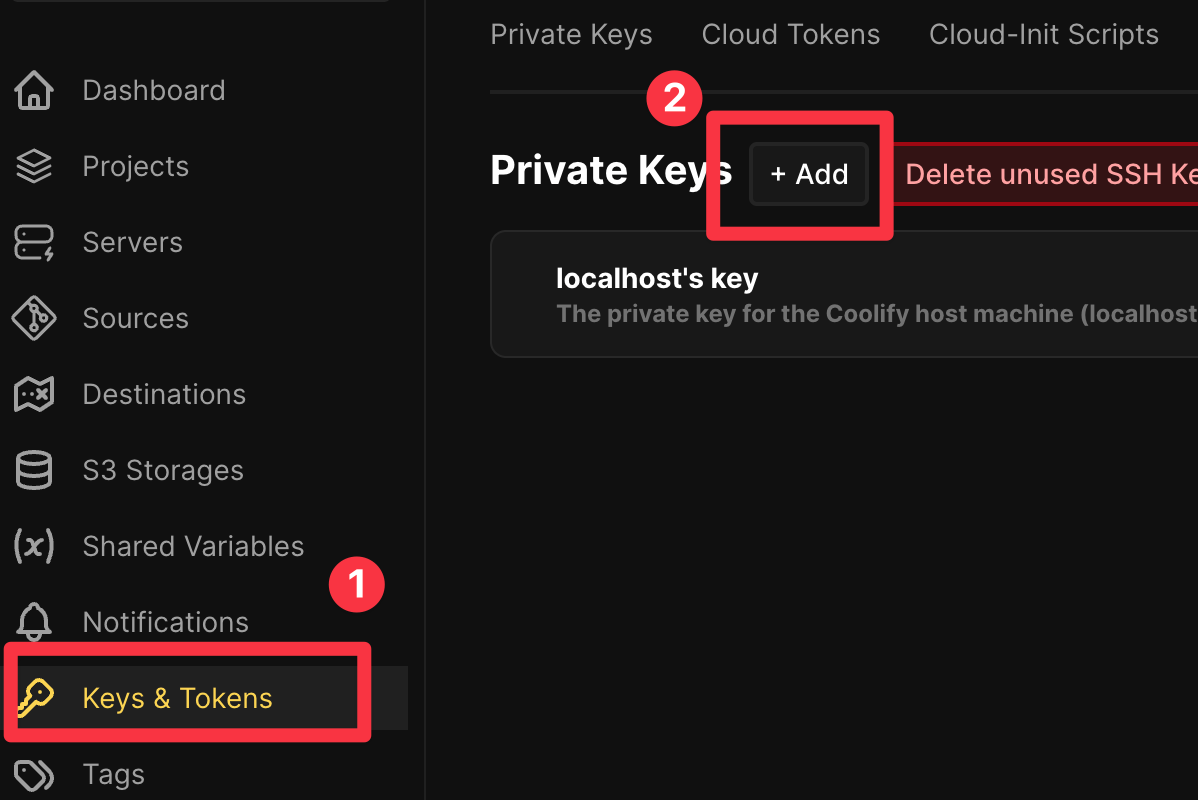Click the git Sources icon
The width and height of the screenshot is (1198, 800).
34,319
